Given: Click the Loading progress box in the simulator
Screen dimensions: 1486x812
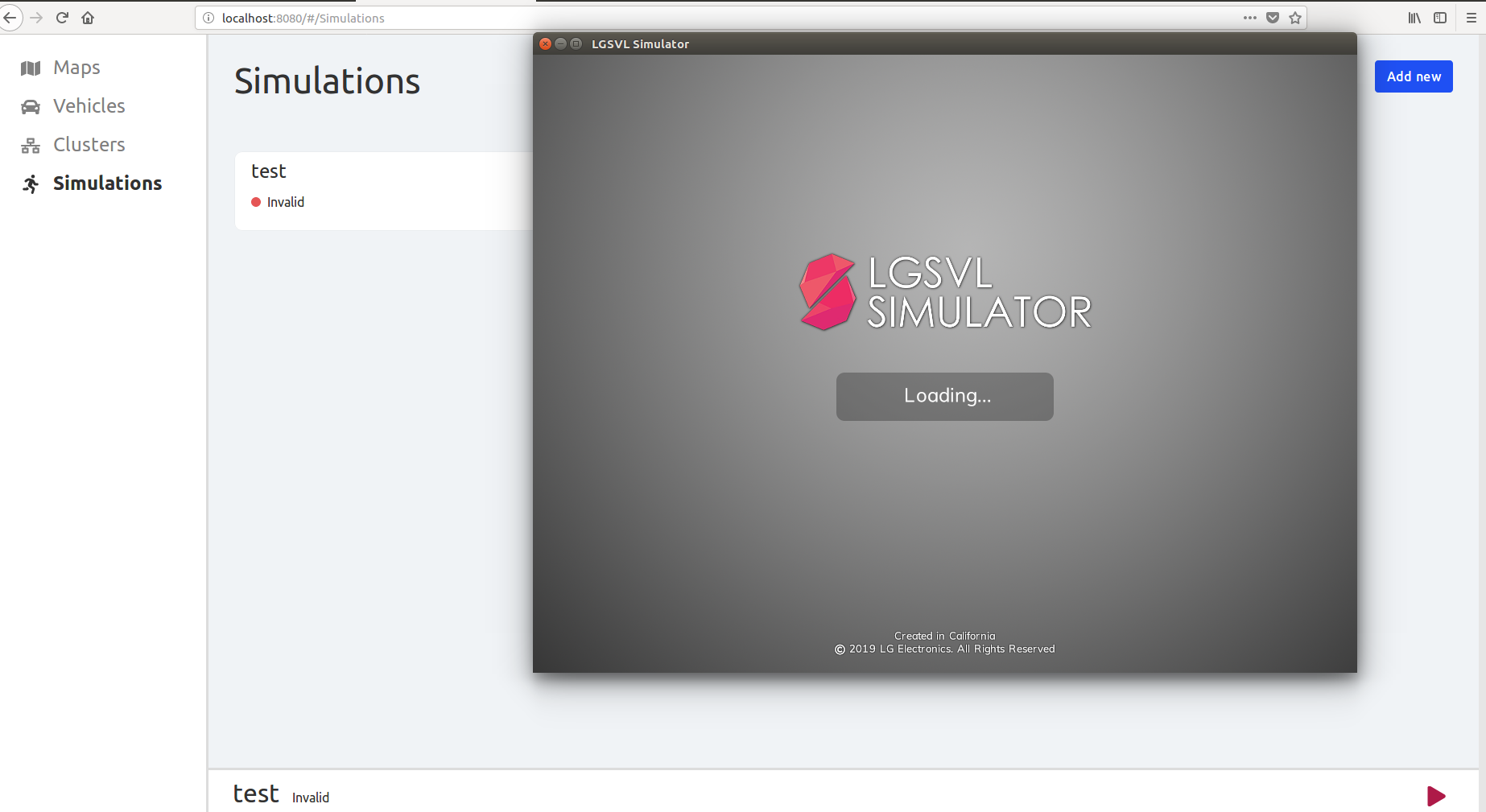Looking at the screenshot, I should point(944,396).
